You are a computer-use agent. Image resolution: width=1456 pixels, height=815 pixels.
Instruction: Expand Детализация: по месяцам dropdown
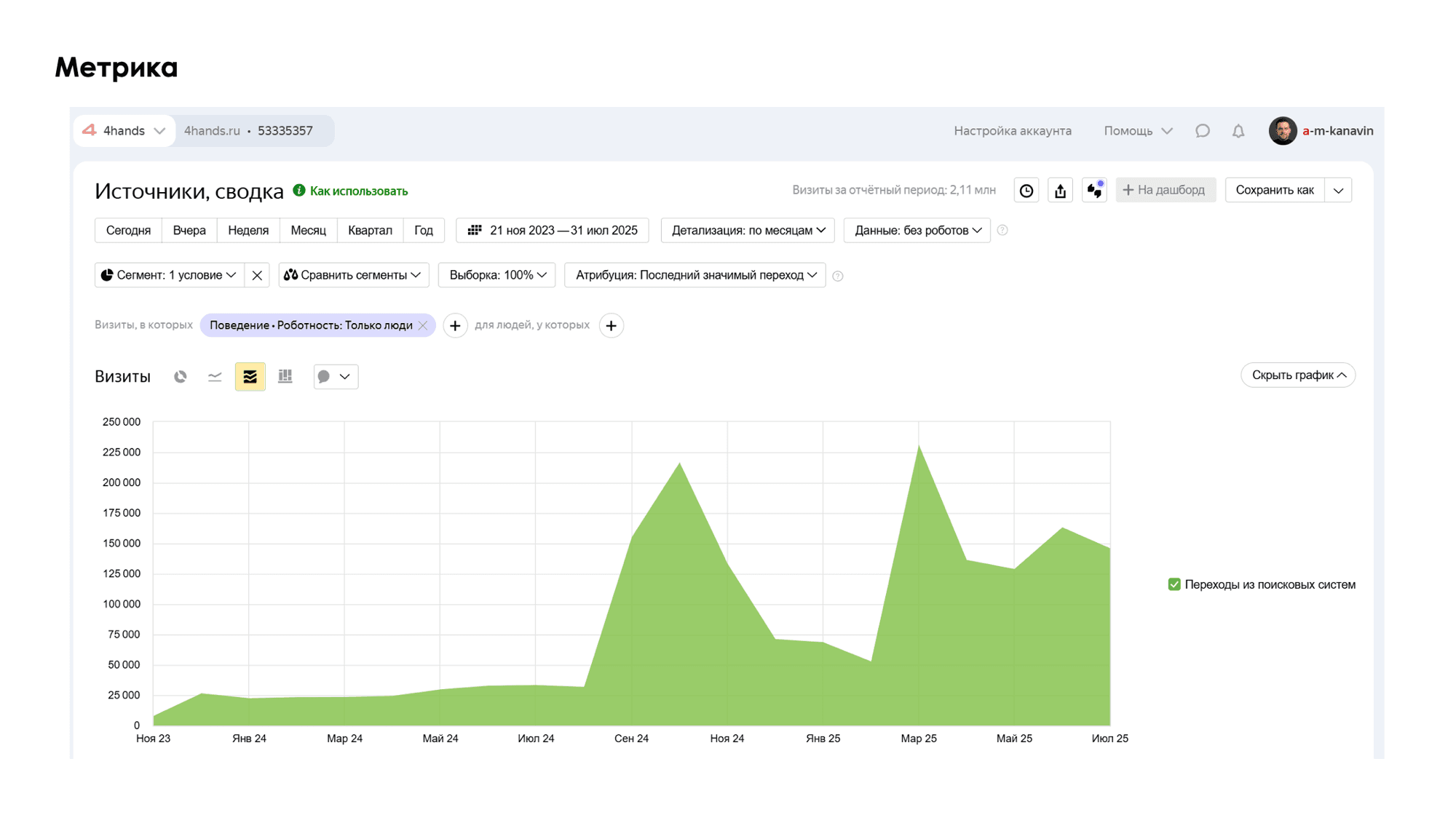tap(748, 231)
